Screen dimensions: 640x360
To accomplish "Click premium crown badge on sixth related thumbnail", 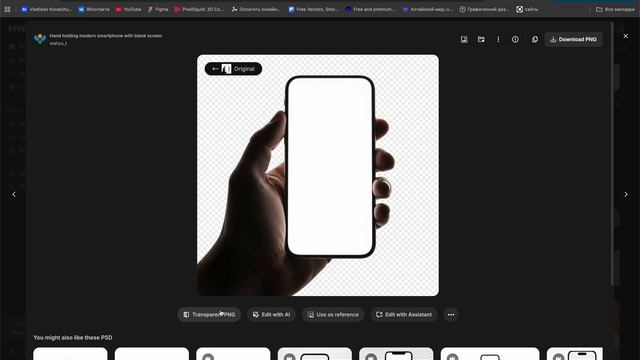I will 452,357.
